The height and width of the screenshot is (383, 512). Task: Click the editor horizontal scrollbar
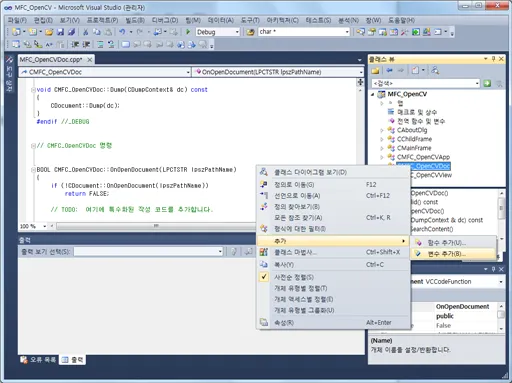pos(155,226)
